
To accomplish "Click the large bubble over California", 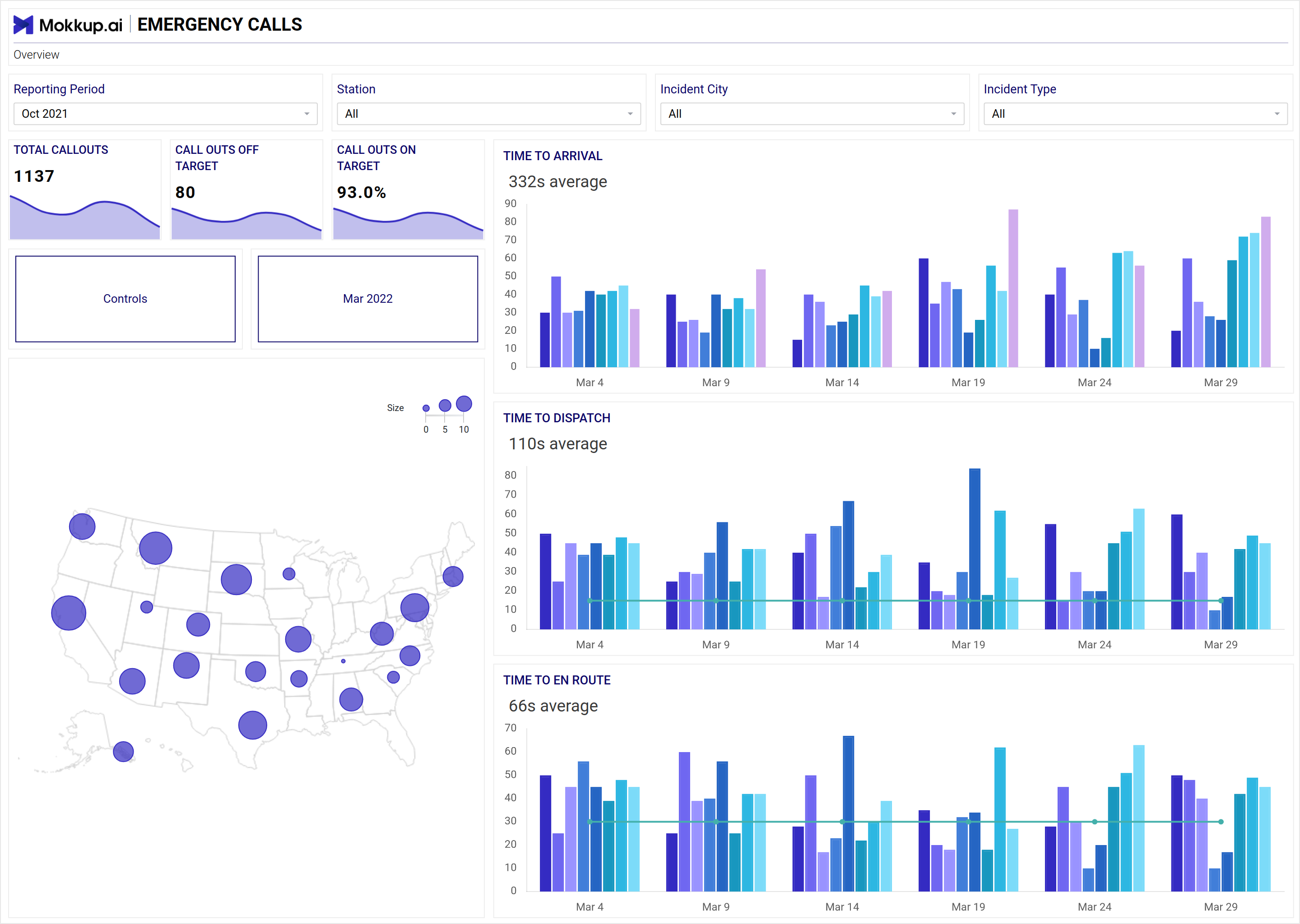I will pyautogui.click(x=68, y=613).
